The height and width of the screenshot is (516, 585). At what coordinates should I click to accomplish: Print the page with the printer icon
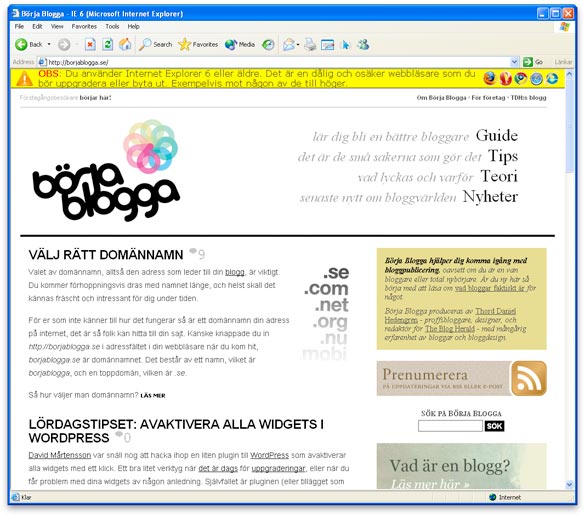click(310, 45)
